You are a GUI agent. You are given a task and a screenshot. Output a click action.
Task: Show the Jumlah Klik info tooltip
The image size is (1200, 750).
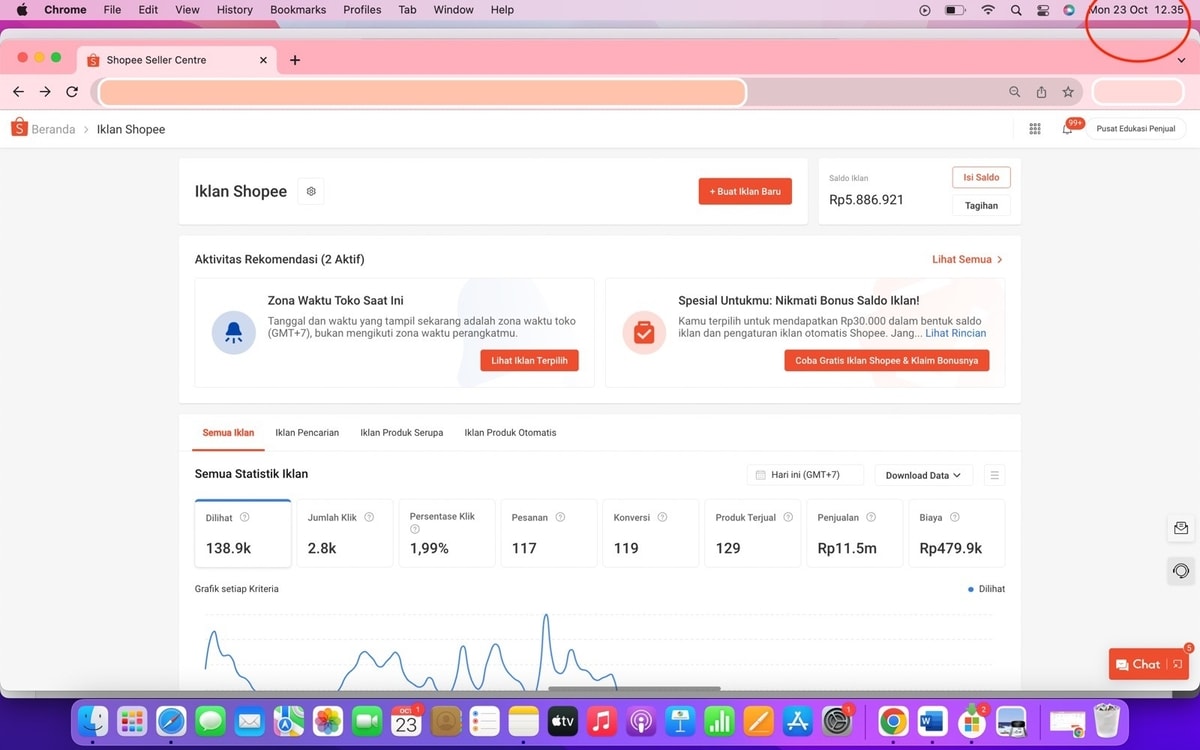369,517
